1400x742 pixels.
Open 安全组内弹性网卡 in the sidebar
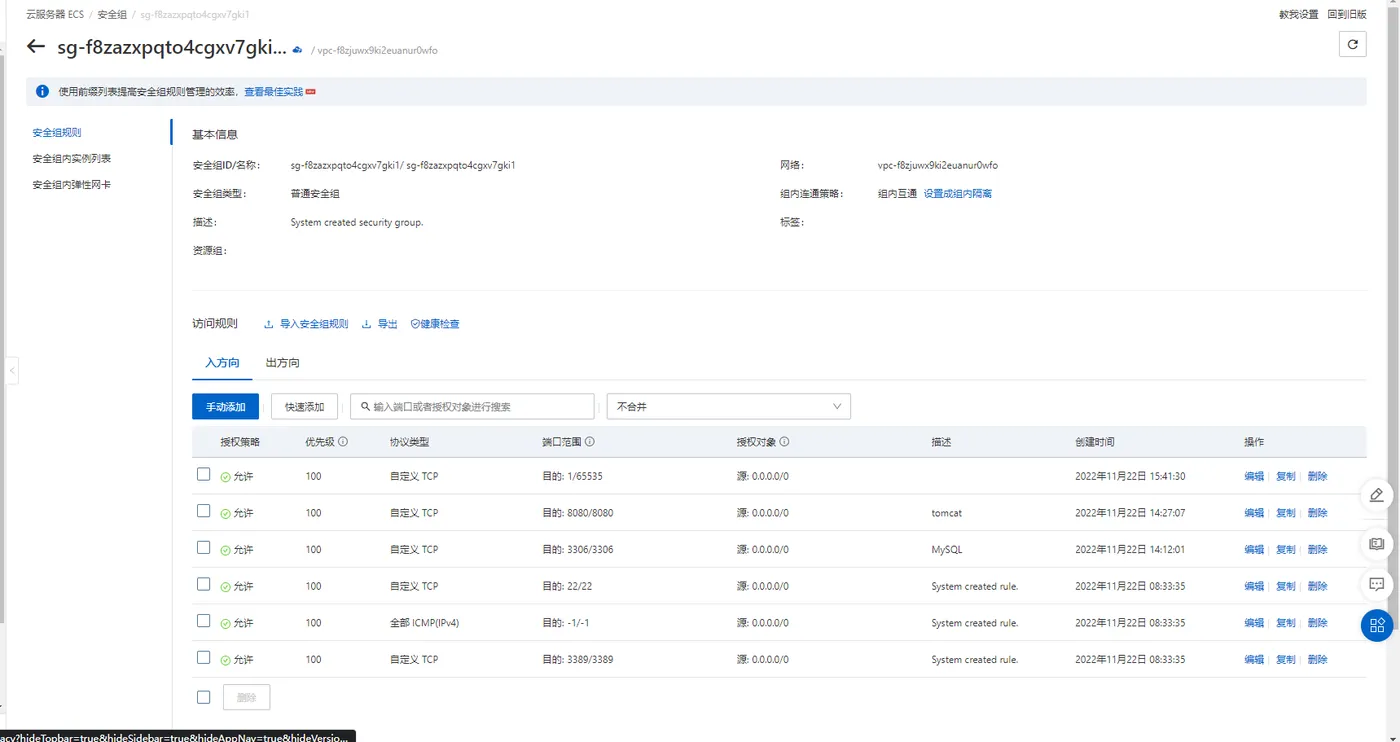pos(71,185)
